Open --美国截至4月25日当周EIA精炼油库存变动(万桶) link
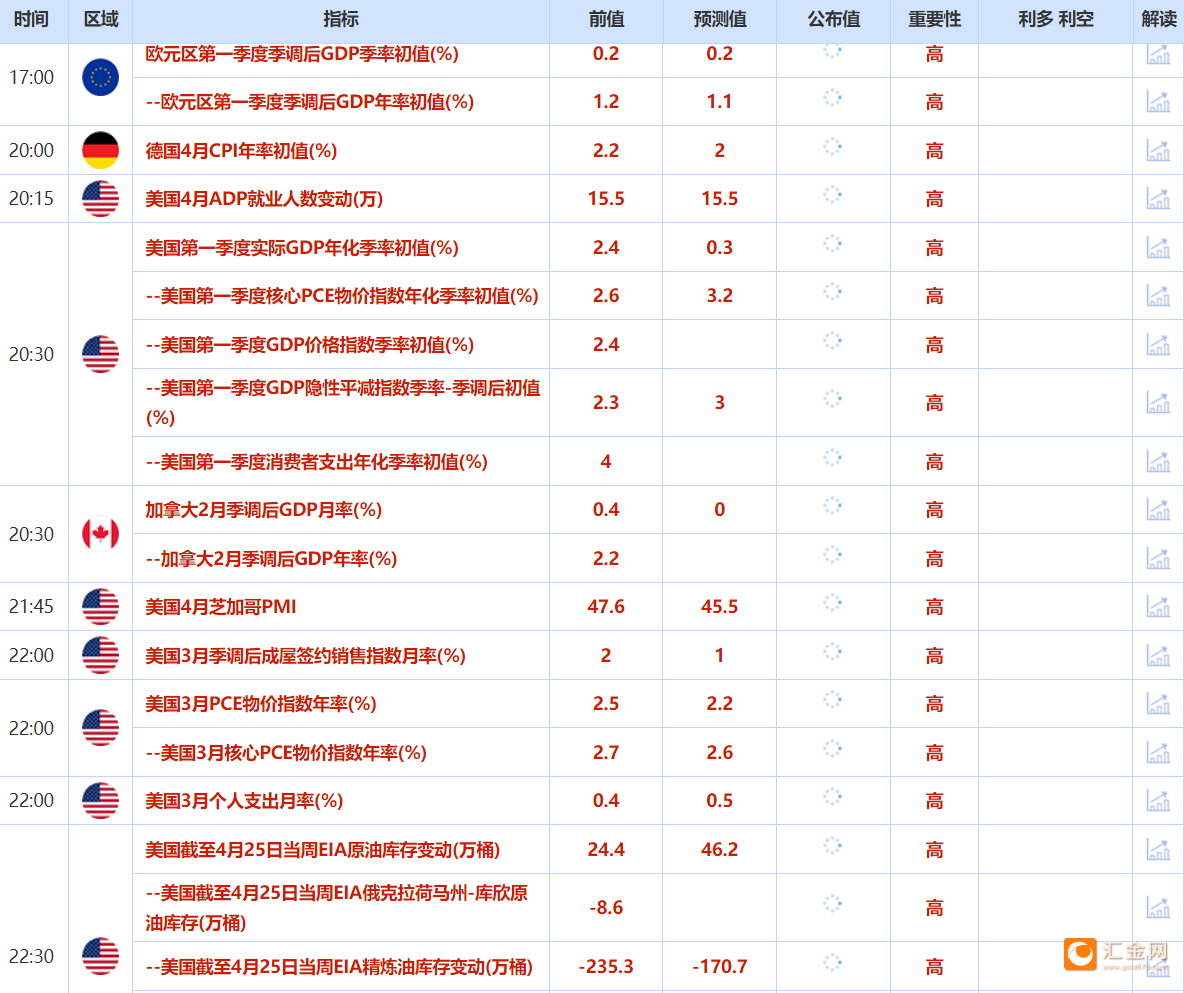The width and height of the screenshot is (1184, 993). (x=339, y=967)
